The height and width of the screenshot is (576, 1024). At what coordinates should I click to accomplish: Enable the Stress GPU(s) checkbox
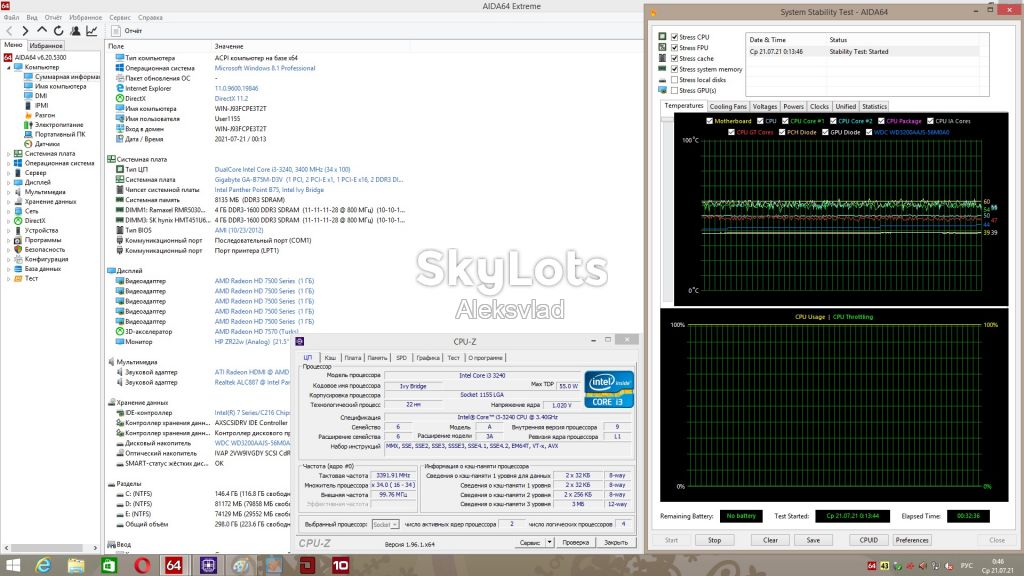(675, 90)
